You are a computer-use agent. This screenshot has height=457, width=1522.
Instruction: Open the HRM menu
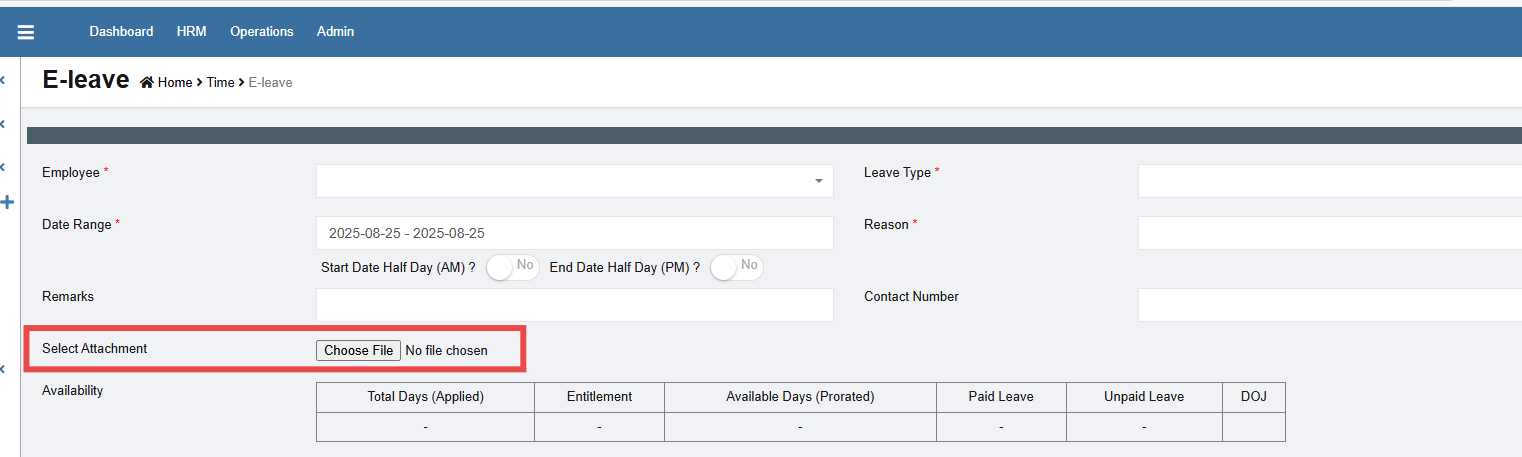(191, 32)
